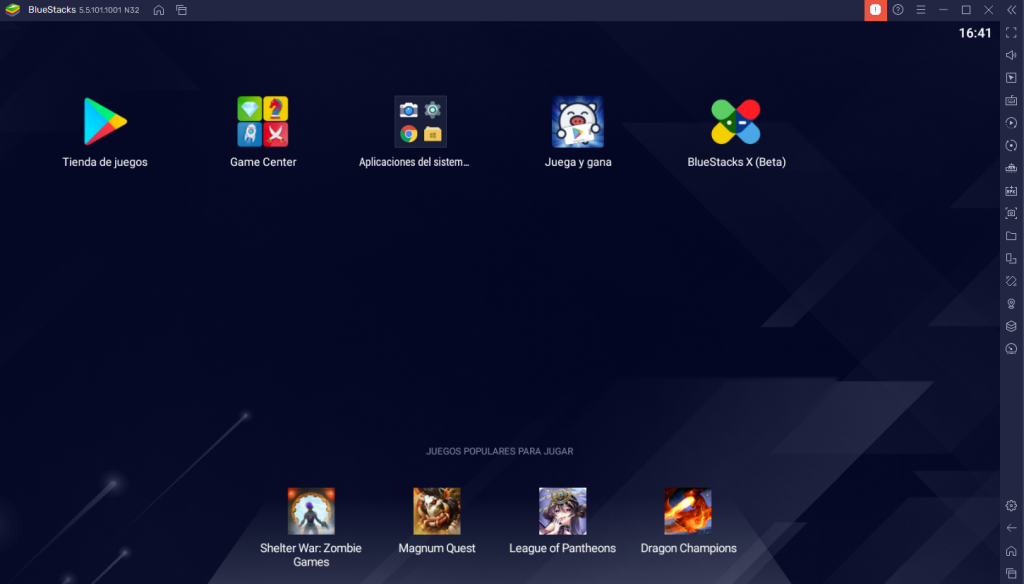
Task: Launch BlueStacks X (Beta)
Action: pos(736,122)
